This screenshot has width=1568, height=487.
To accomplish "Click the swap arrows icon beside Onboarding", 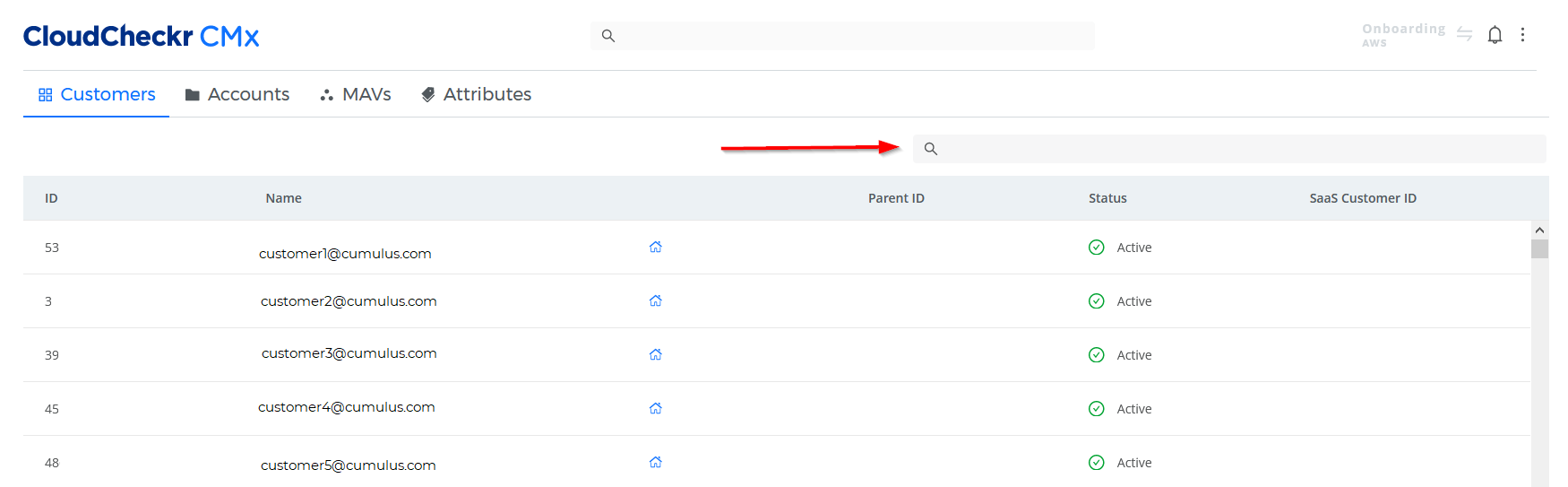I will click(1464, 34).
